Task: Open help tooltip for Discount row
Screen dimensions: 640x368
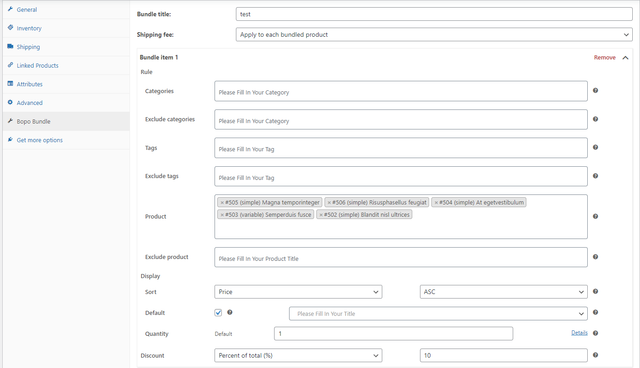Action: tap(596, 355)
